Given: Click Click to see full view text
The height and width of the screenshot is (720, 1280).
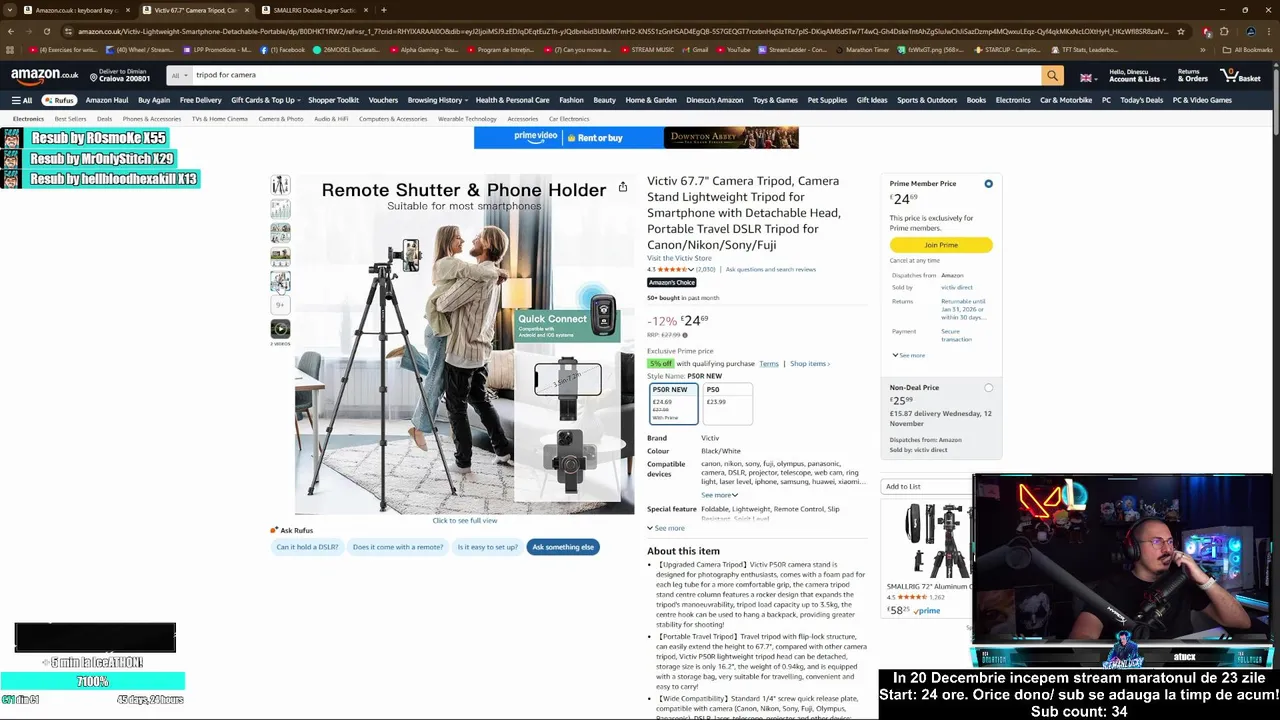Looking at the screenshot, I should click(464, 521).
